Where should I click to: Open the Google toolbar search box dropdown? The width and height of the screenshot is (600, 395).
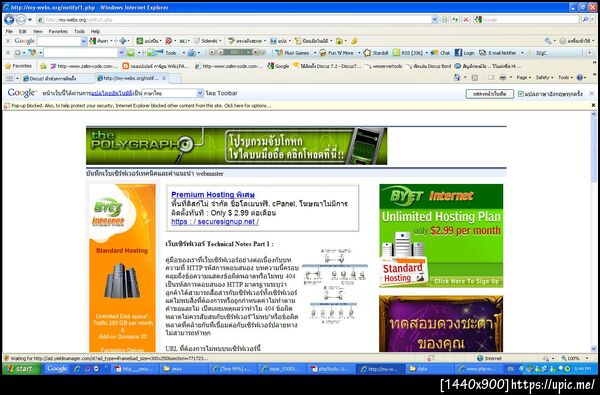coord(84,41)
